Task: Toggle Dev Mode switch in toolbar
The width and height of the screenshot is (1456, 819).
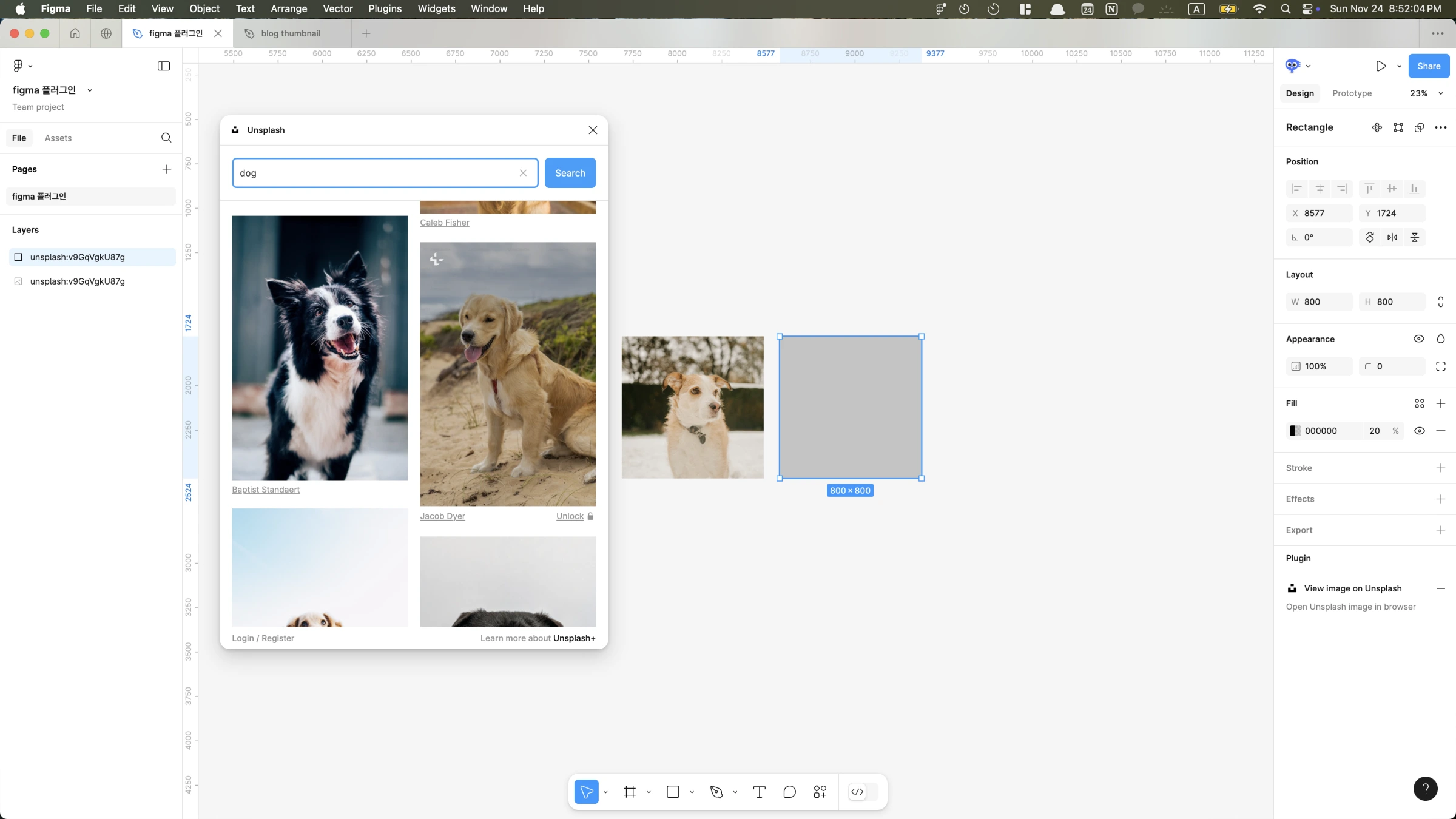Action: tap(863, 792)
